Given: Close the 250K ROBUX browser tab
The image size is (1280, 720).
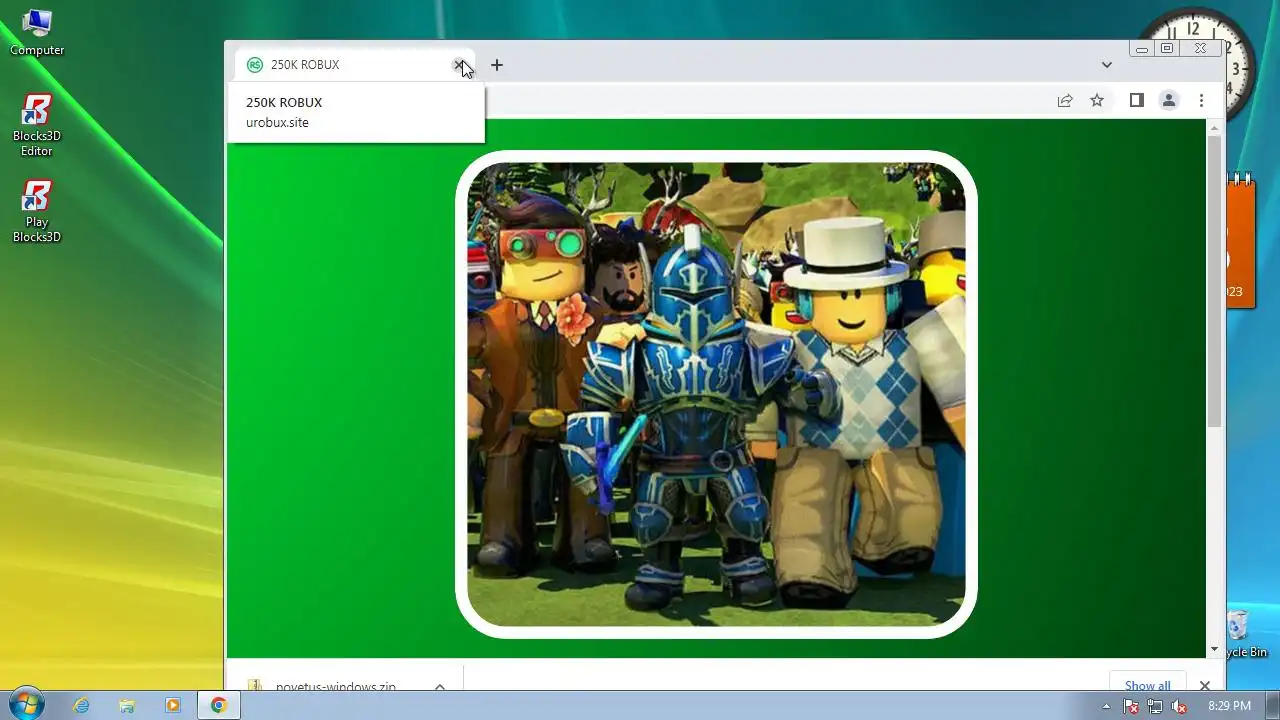Looking at the screenshot, I should 459,65.
